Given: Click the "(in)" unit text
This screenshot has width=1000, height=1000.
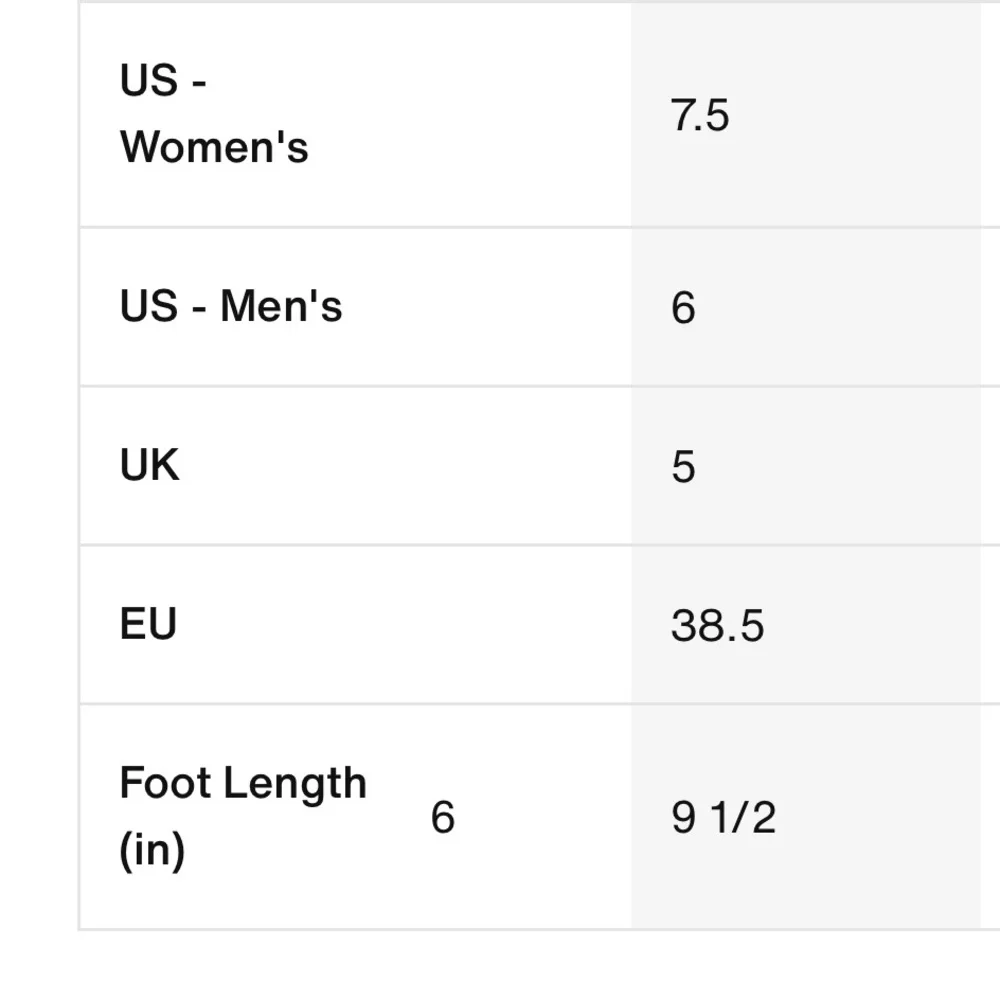Looking at the screenshot, I should 152,851.
